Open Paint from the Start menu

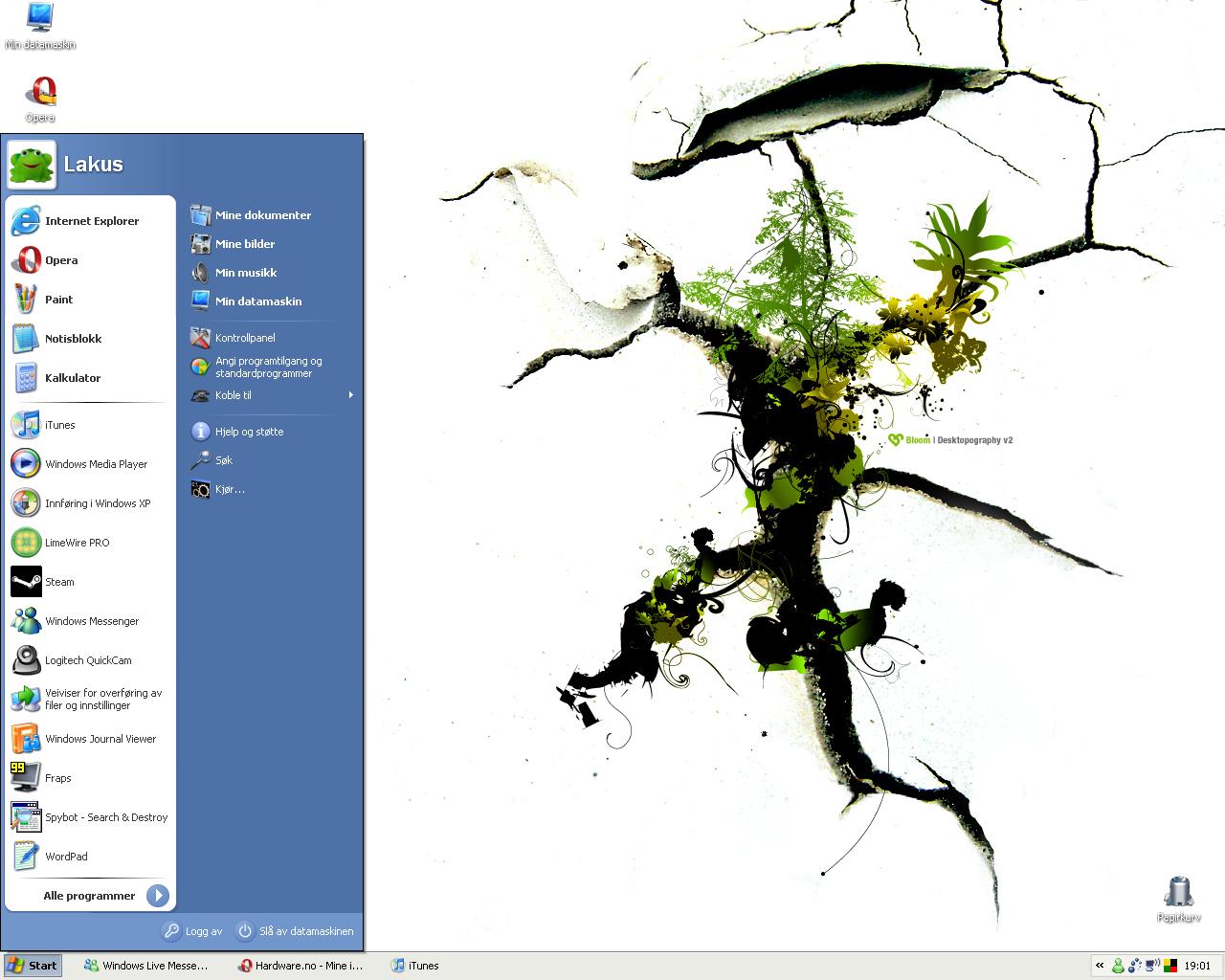coord(90,300)
